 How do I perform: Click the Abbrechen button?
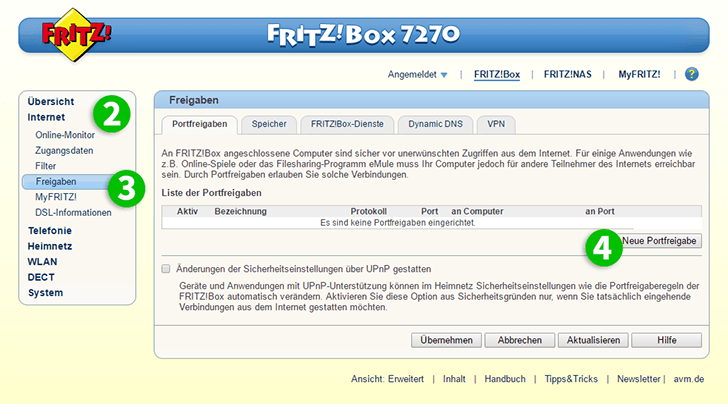pyautogui.click(x=520, y=340)
